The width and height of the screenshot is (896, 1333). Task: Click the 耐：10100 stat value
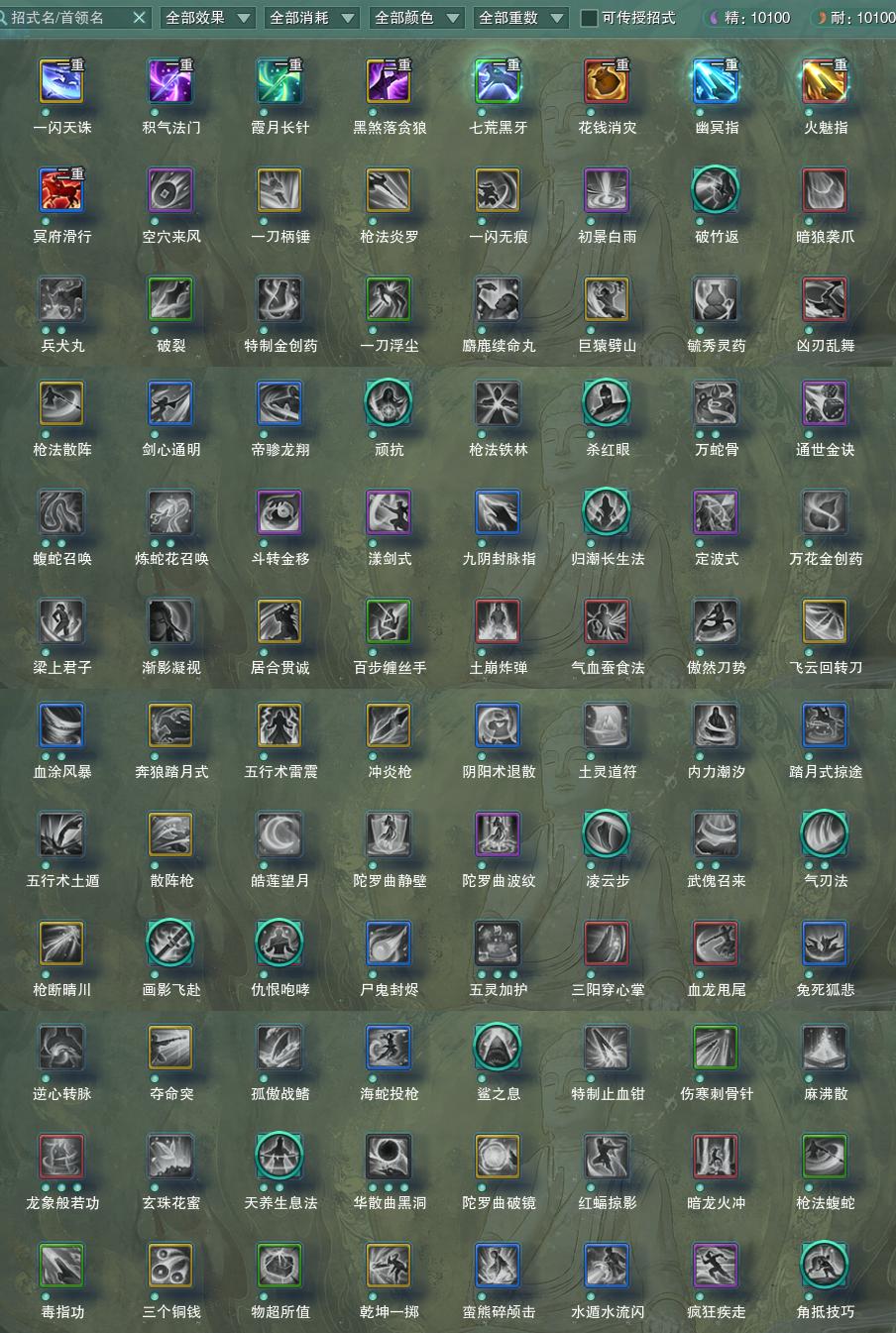click(863, 18)
